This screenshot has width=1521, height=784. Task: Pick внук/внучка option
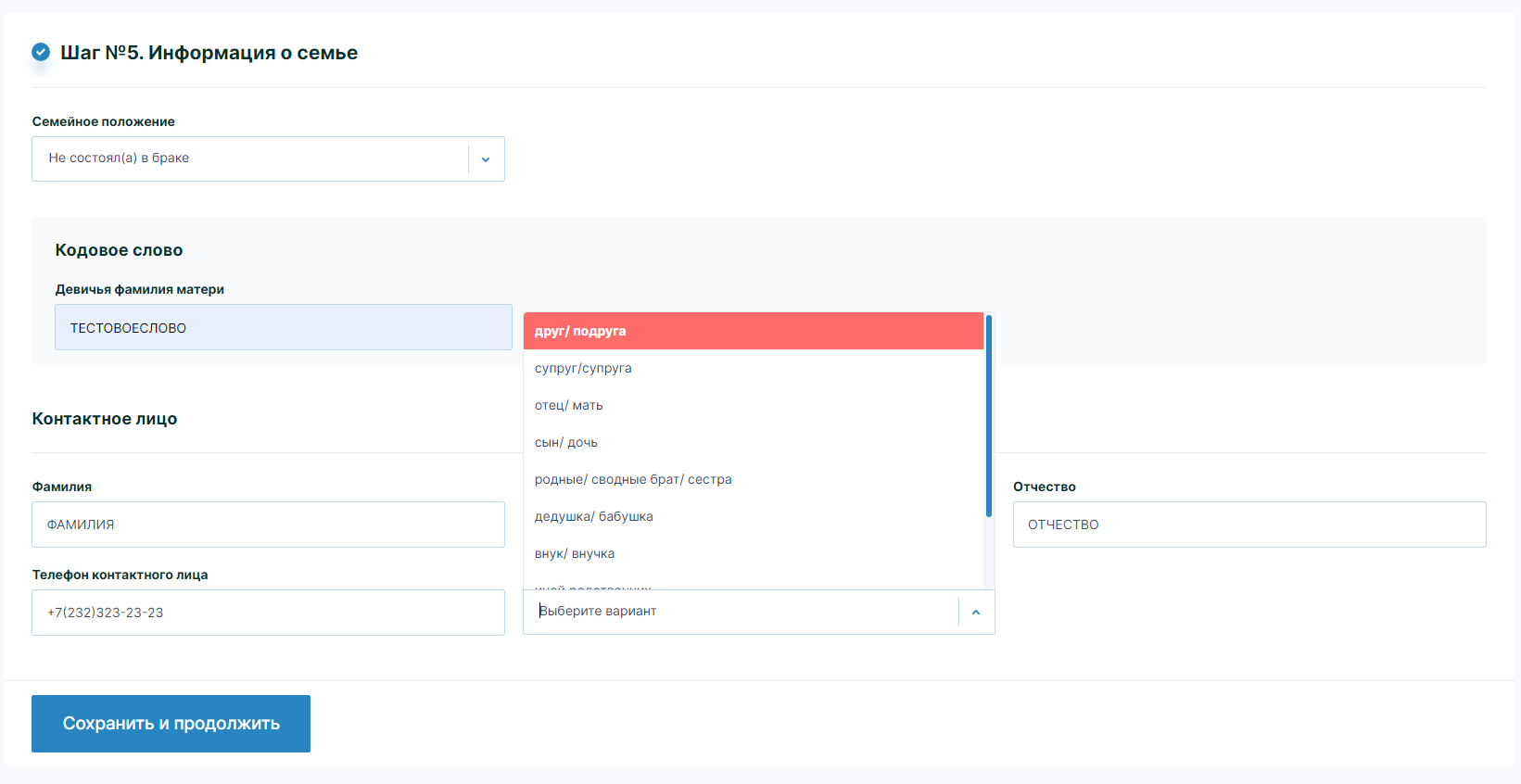pos(753,553)
